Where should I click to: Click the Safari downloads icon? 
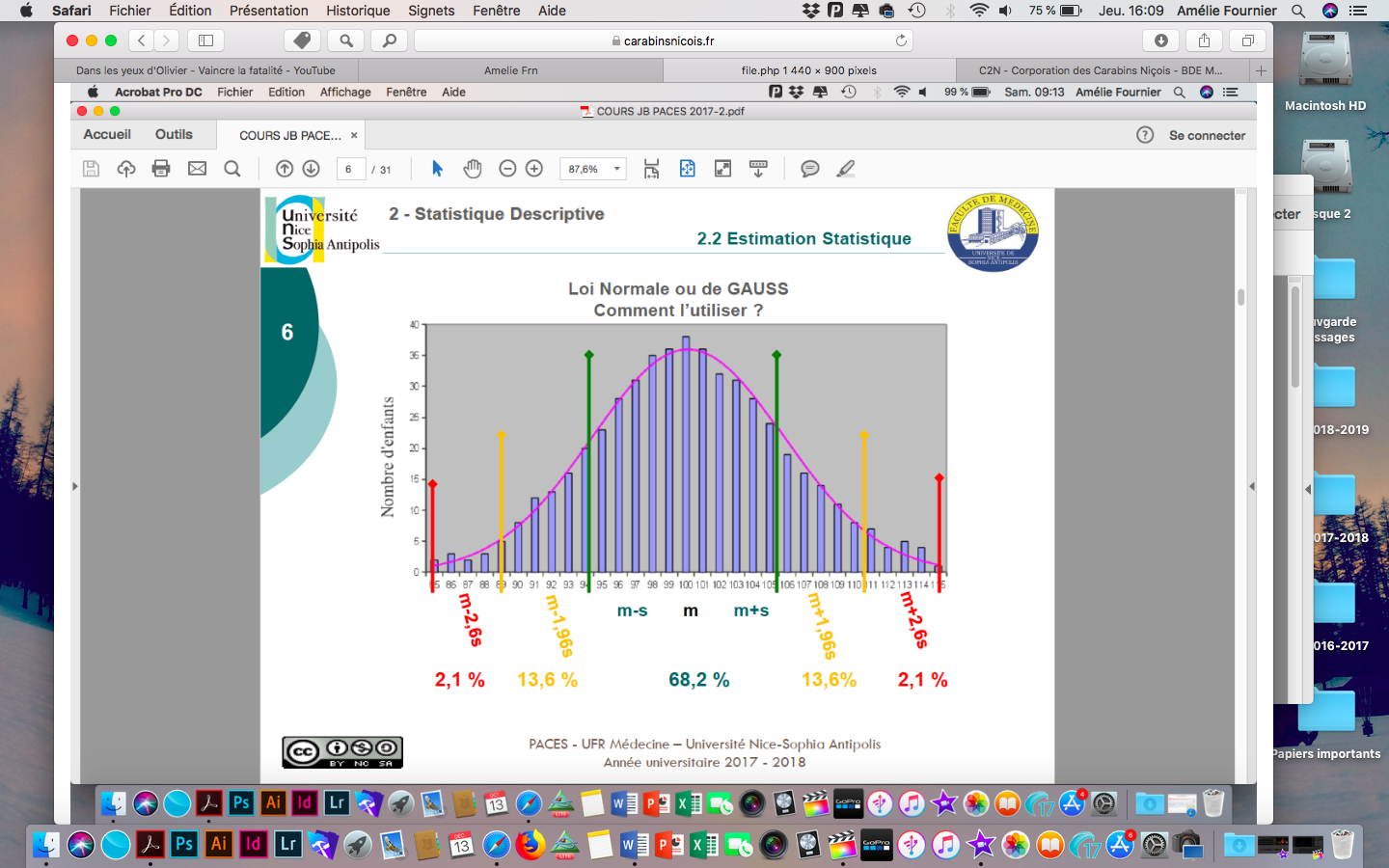click(x=1160, y=41)
